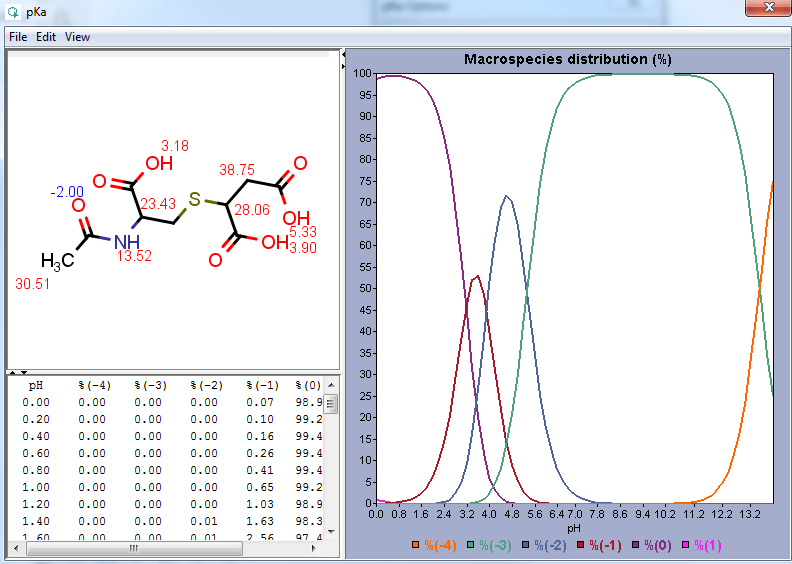Click the vertical scrollbar thumb of table
Viewport: 792px width, 564px height.
[331, 404]
